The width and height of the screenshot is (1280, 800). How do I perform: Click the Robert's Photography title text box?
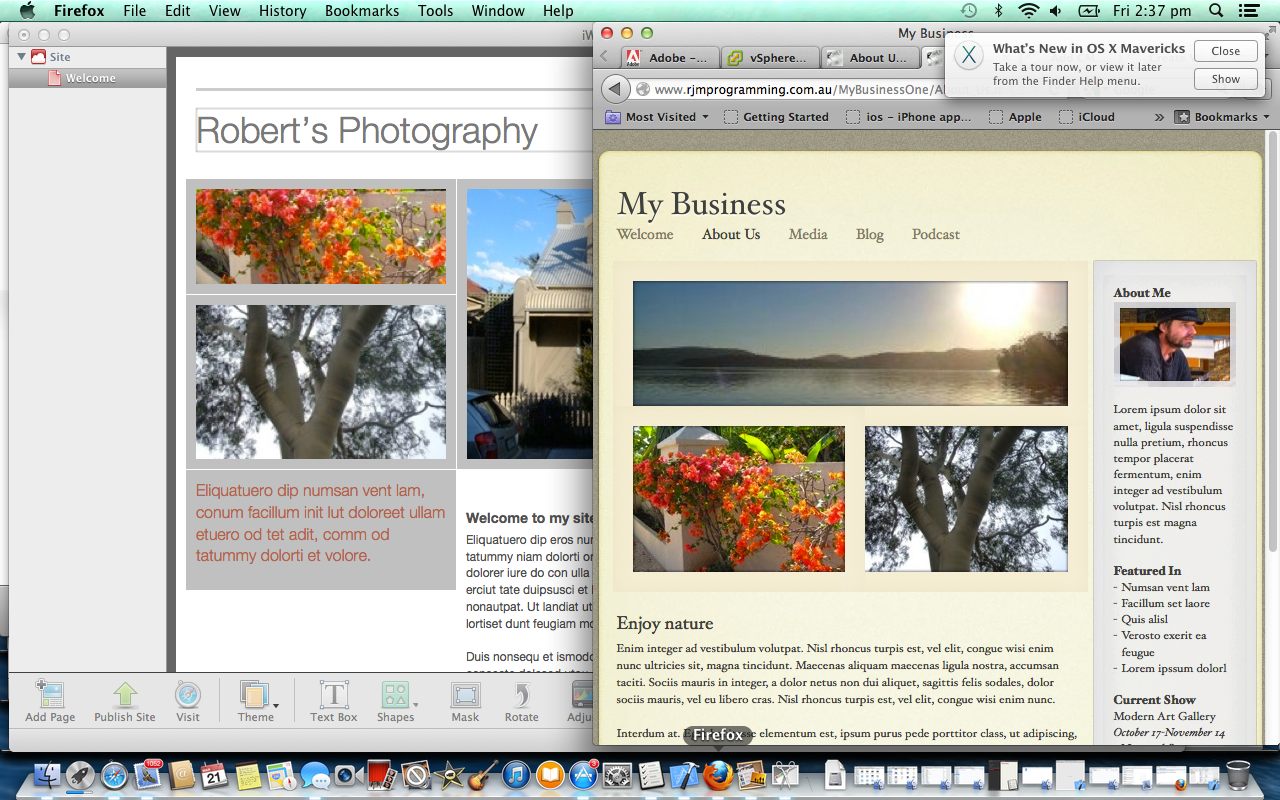coord(394,130)
